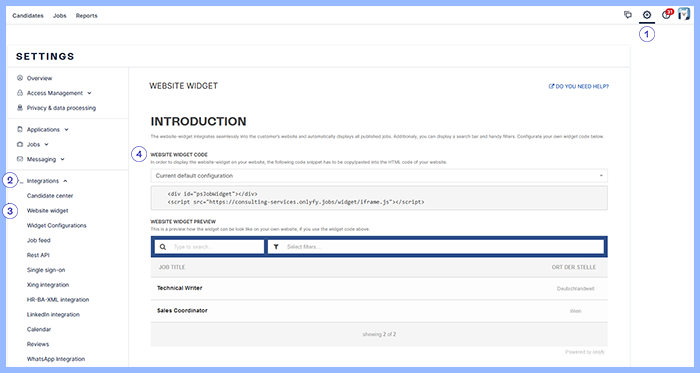
Task: Open LinkedIn integration settings
Action: click(x=53, y=315)
